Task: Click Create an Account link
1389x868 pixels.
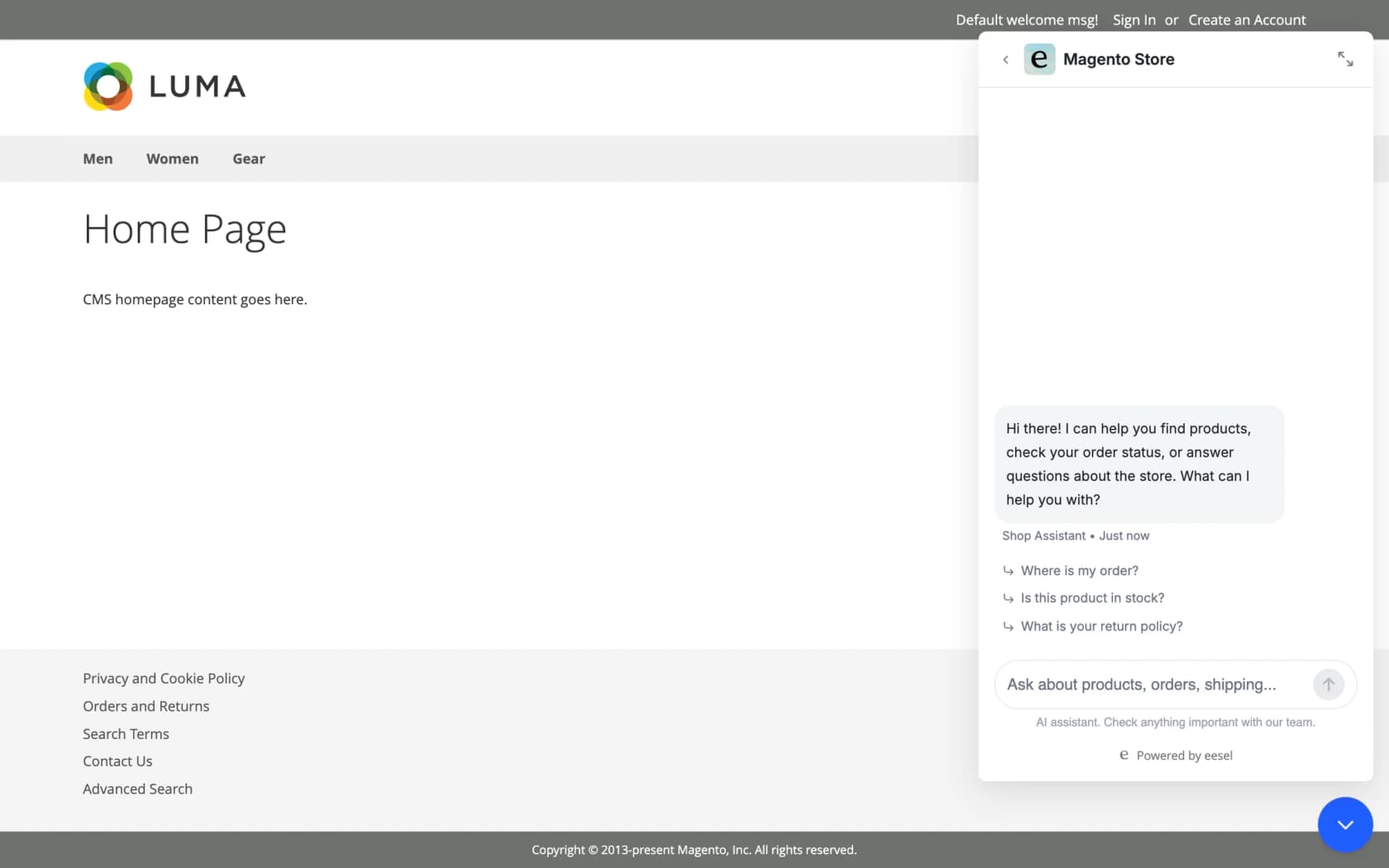Action: 1247,20
